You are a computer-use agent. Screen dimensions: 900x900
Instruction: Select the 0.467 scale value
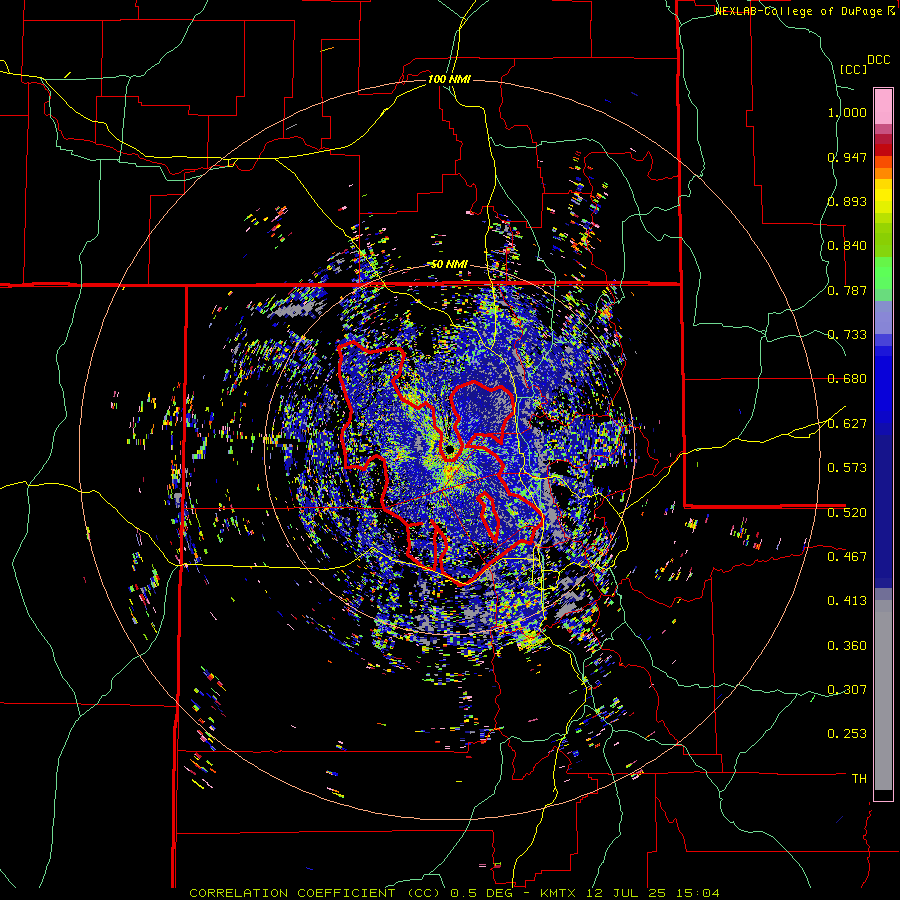(x=847, y=556)
